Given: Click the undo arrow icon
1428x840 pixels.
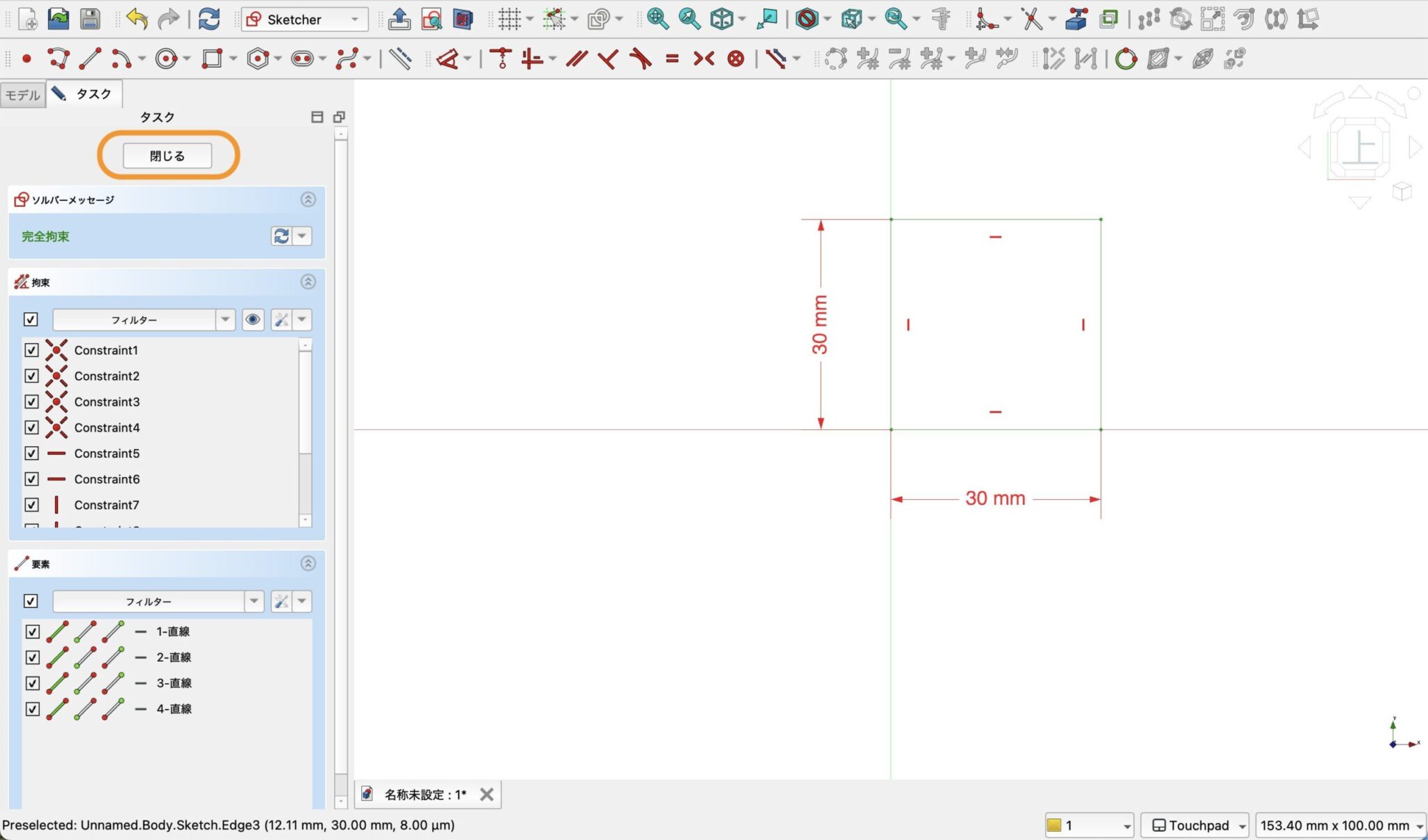Looking at the screenshot, I should tap(137, 19).
